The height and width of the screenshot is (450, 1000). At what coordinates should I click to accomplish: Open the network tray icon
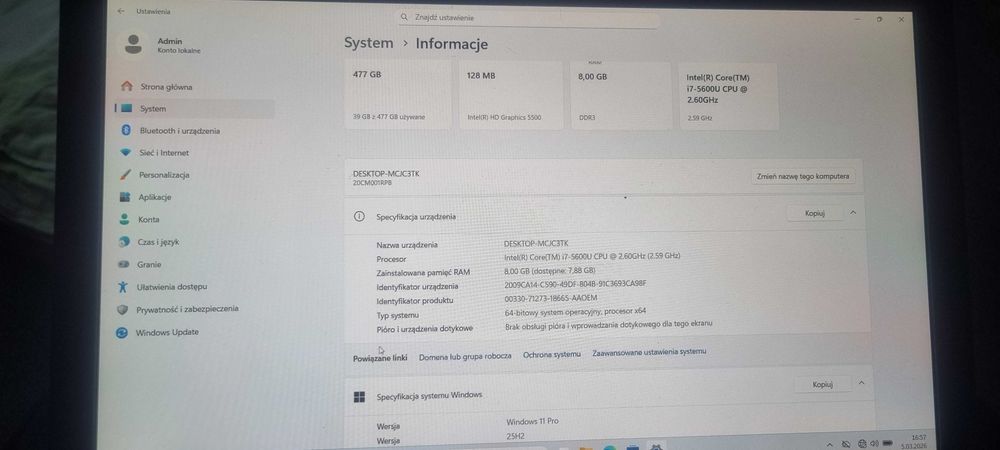(862, 443)
